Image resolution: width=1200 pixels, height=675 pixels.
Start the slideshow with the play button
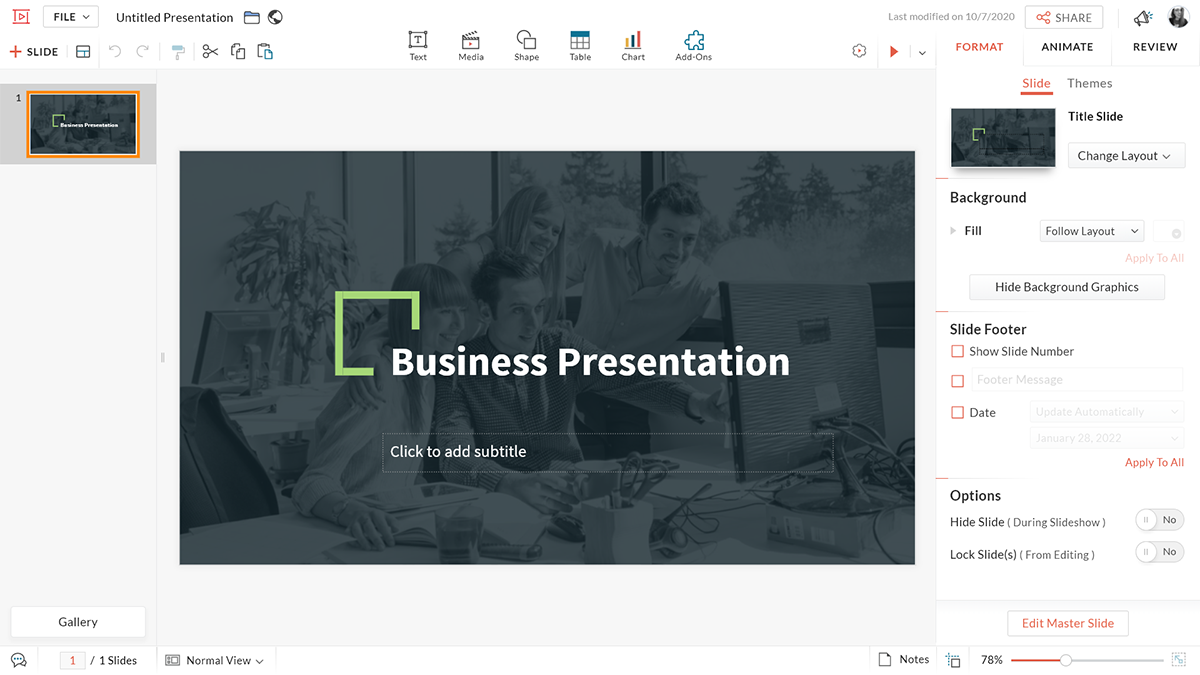click(x=893, y=51)
